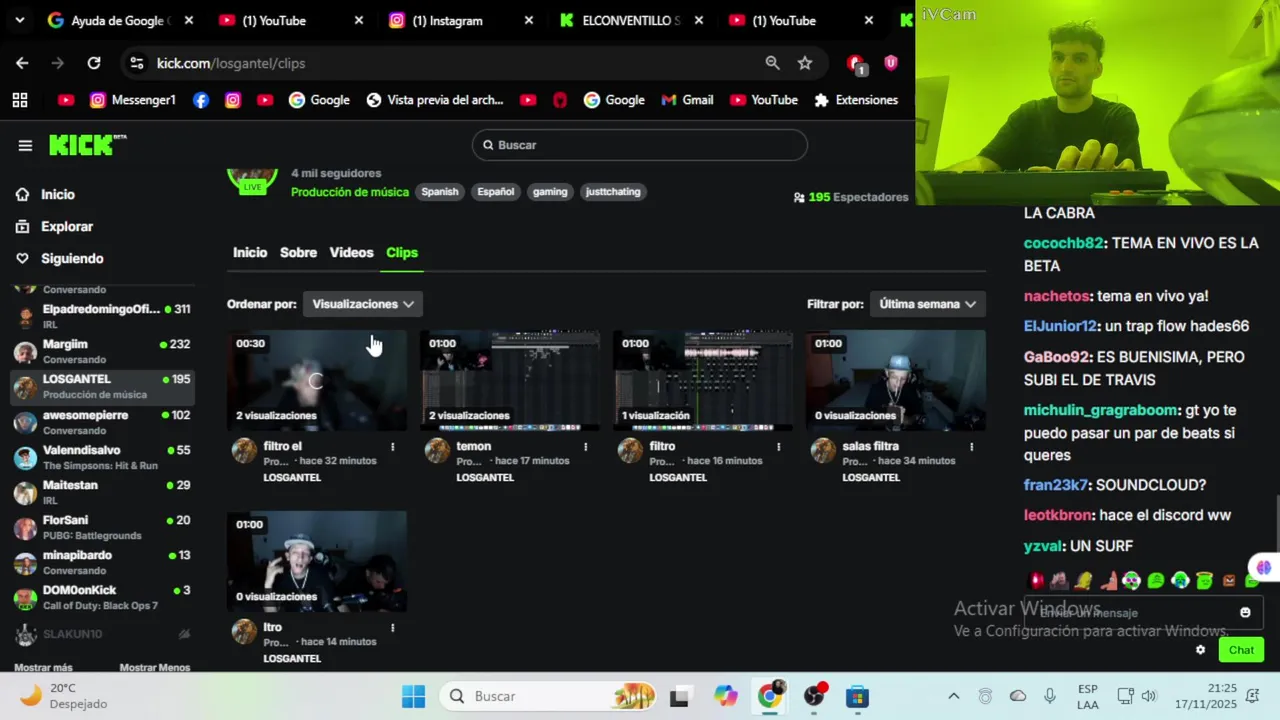This screenshot has height=720, width=1280.
Task: Open the Última semana filter dropdown
Action: tap(928, 304)
